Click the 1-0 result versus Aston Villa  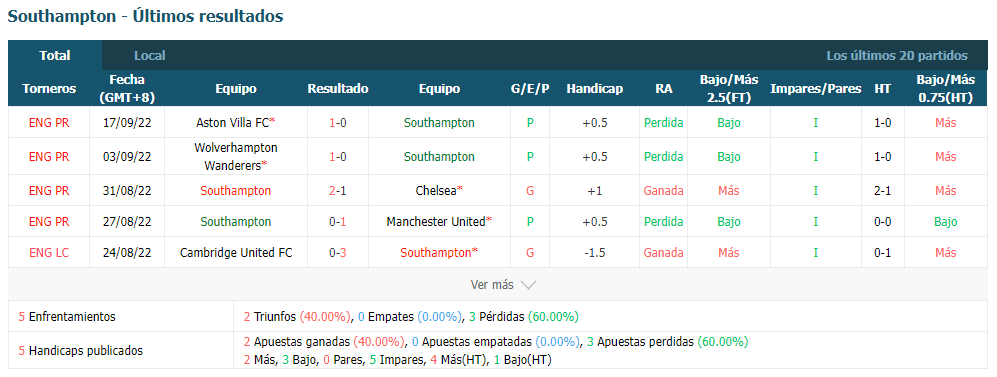(338, 123)
